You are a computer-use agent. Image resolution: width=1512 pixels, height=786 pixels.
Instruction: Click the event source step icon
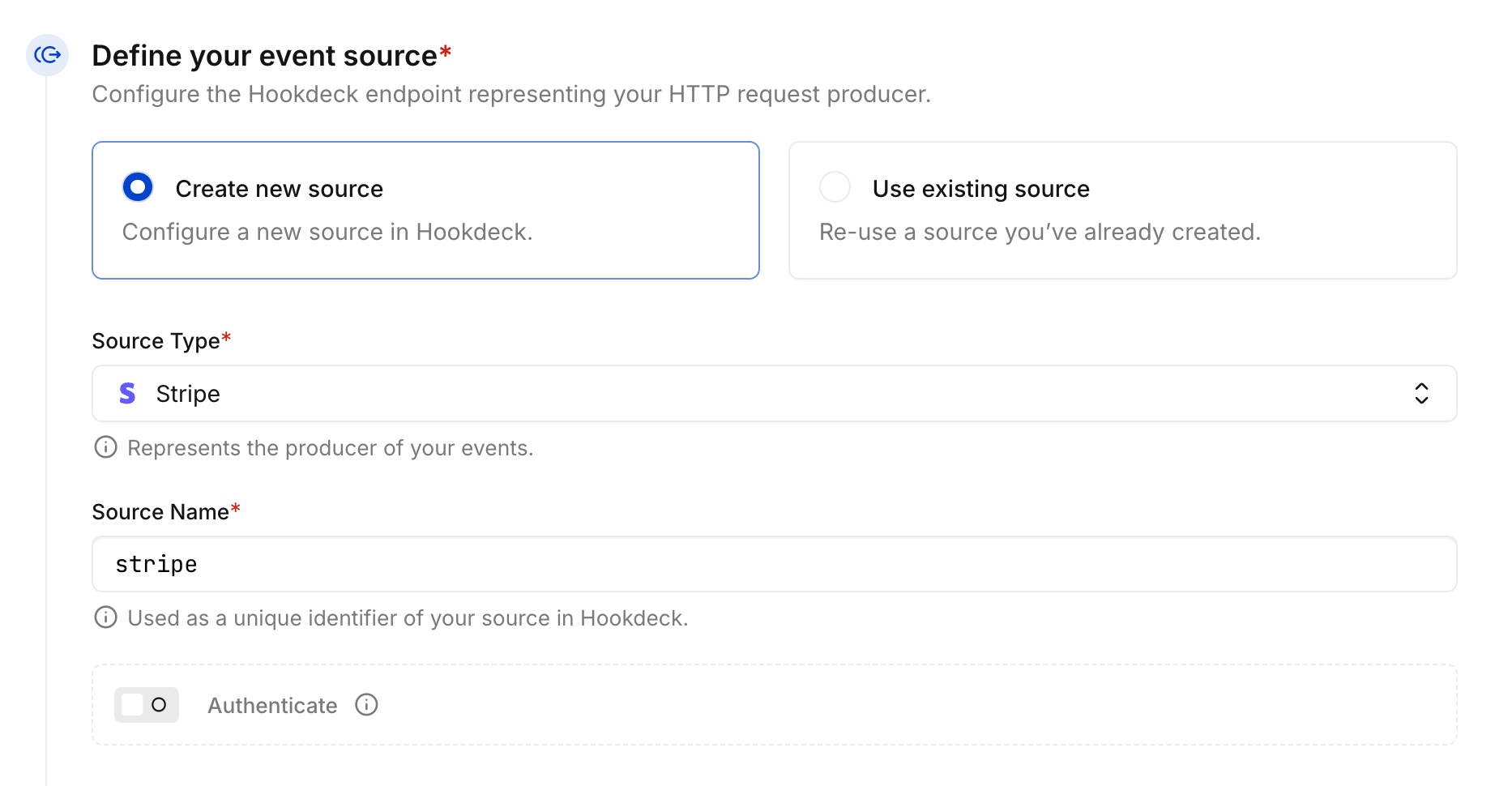(47, 55)
